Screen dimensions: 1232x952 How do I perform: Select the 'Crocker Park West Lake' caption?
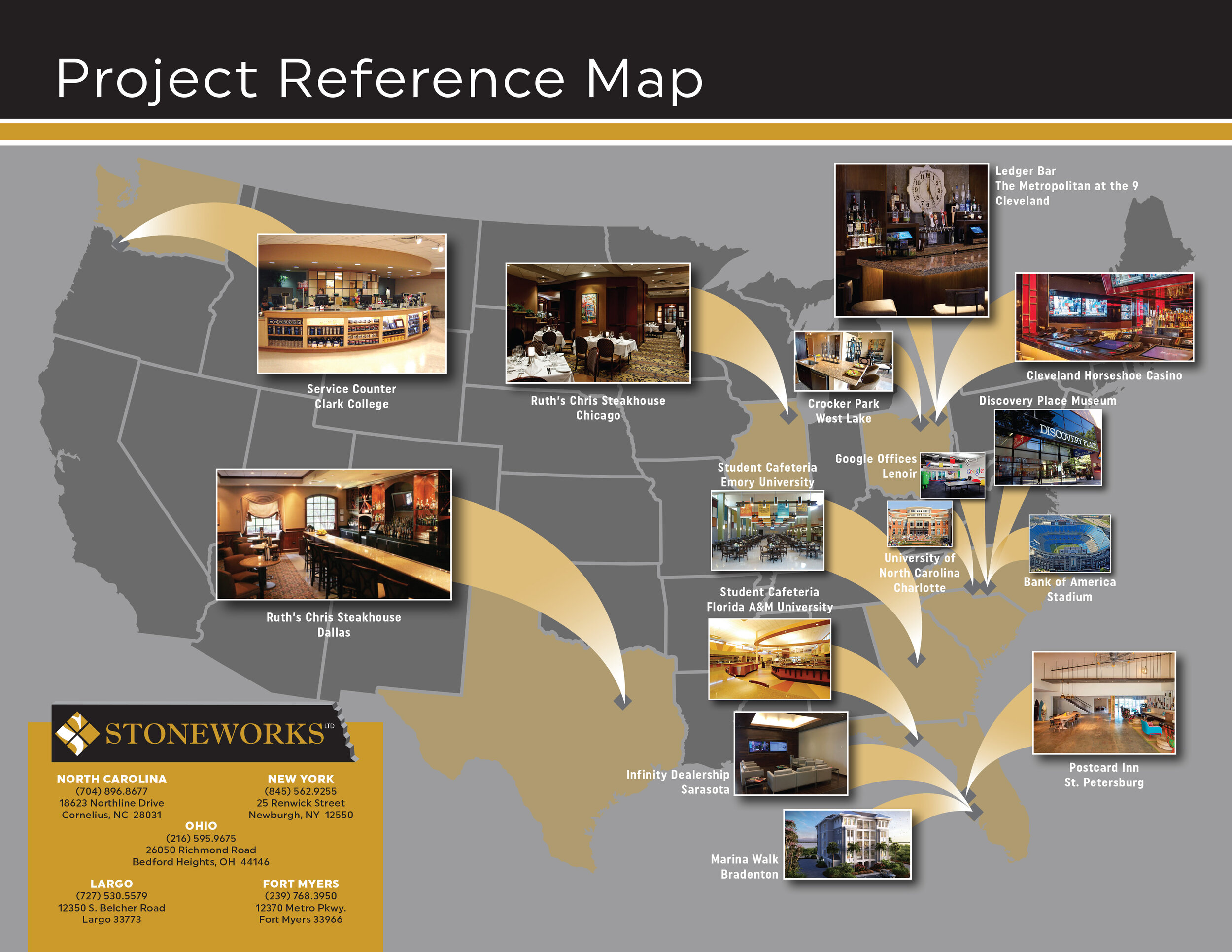(843, 410)
